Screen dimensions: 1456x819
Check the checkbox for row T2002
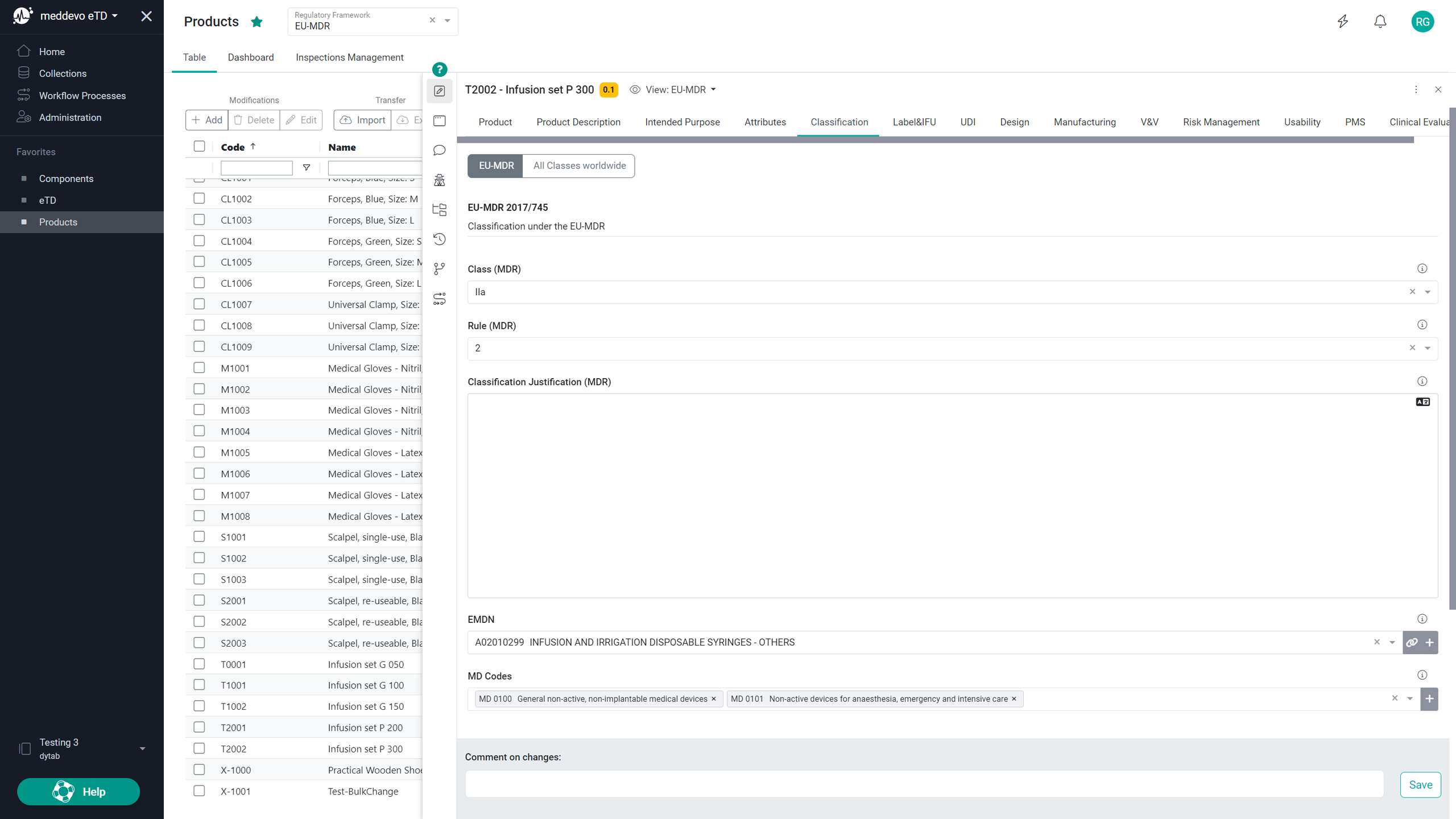point(199,748)
